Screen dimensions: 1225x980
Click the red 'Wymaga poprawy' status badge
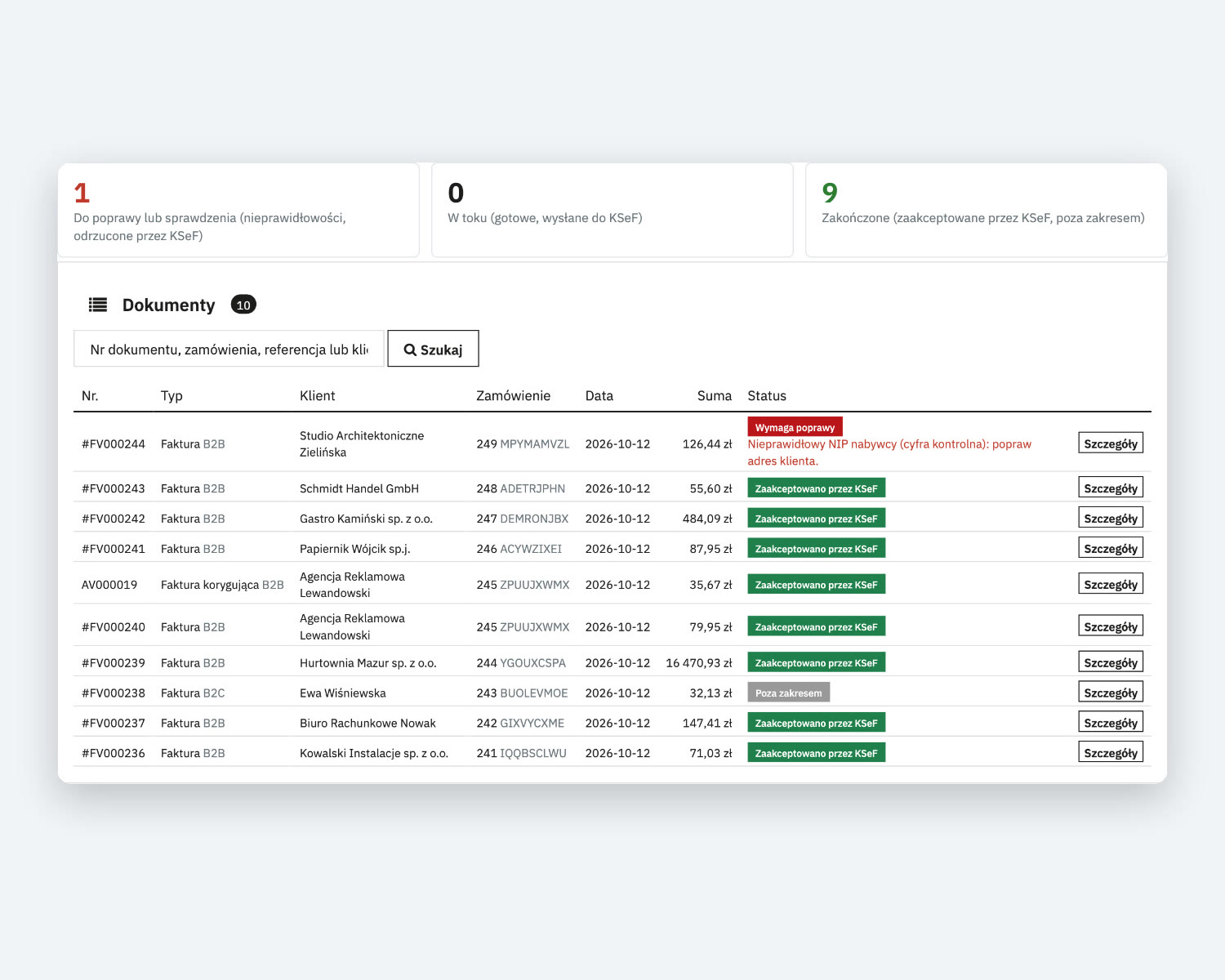[795, 427]
